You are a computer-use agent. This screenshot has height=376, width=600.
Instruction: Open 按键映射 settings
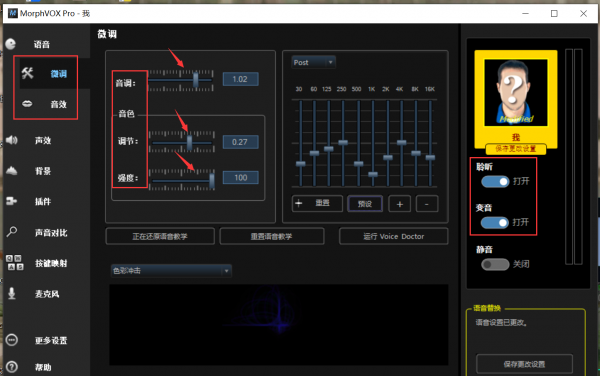click(x=51, y=263)
